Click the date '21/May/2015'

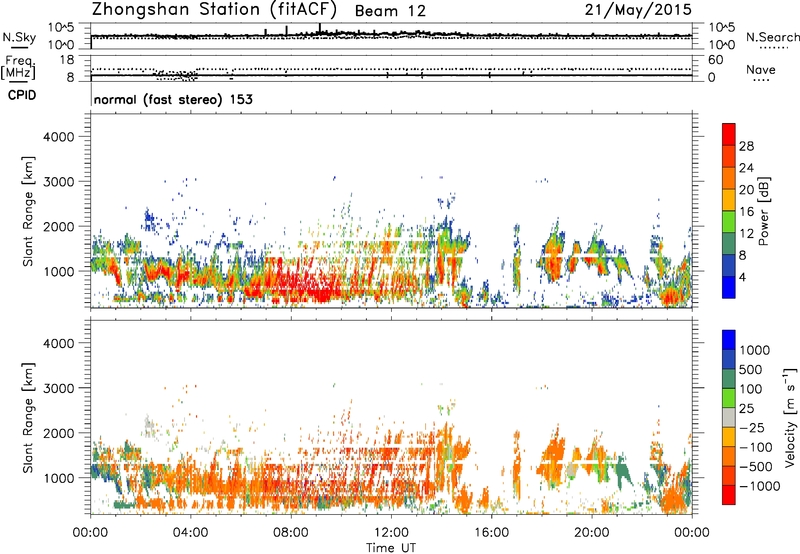pos(638,9)
